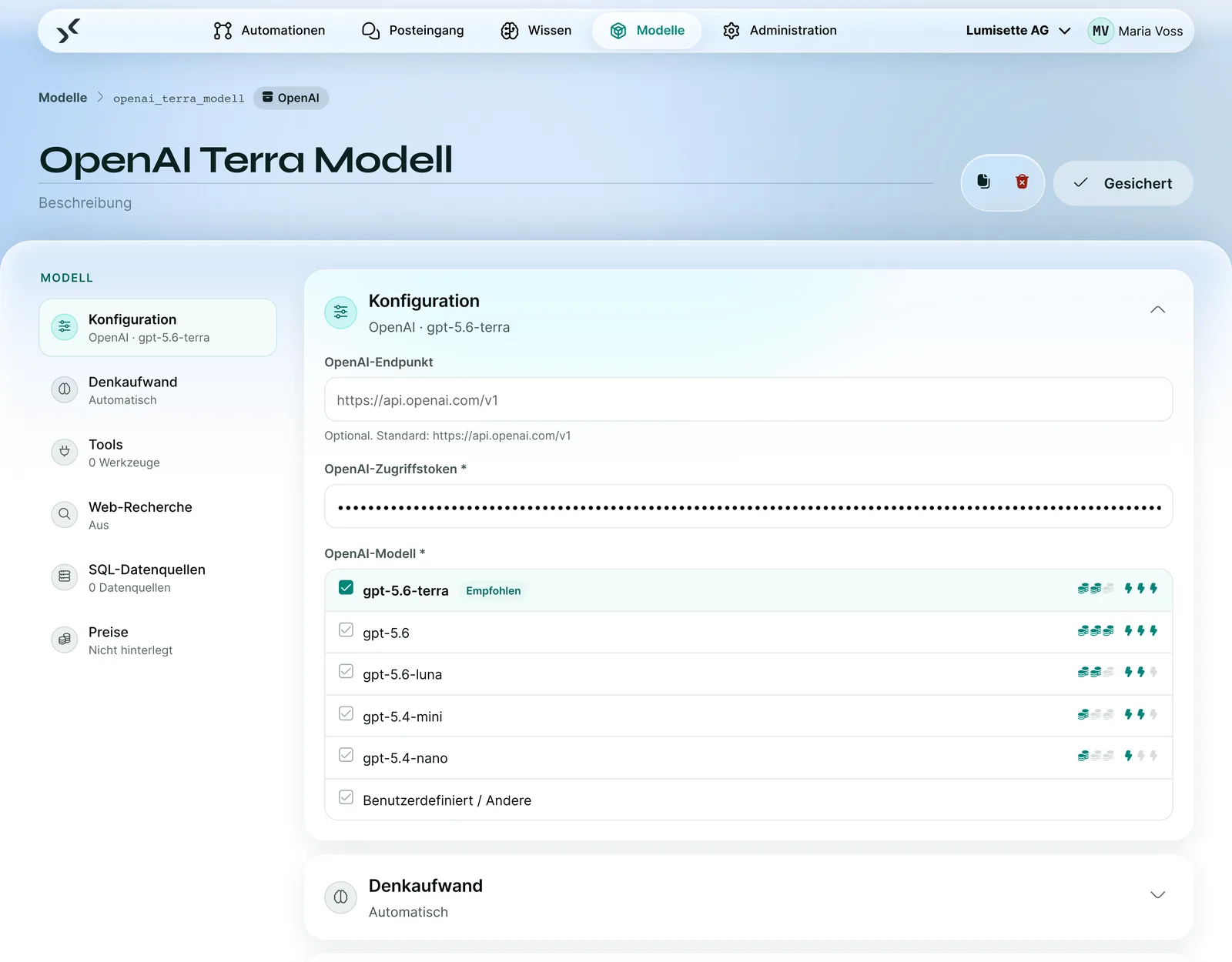The height and width of the screenshot is (962, 1232).
Task: Click the Preise coins icon in sidebar
Action: click(65, 639)
